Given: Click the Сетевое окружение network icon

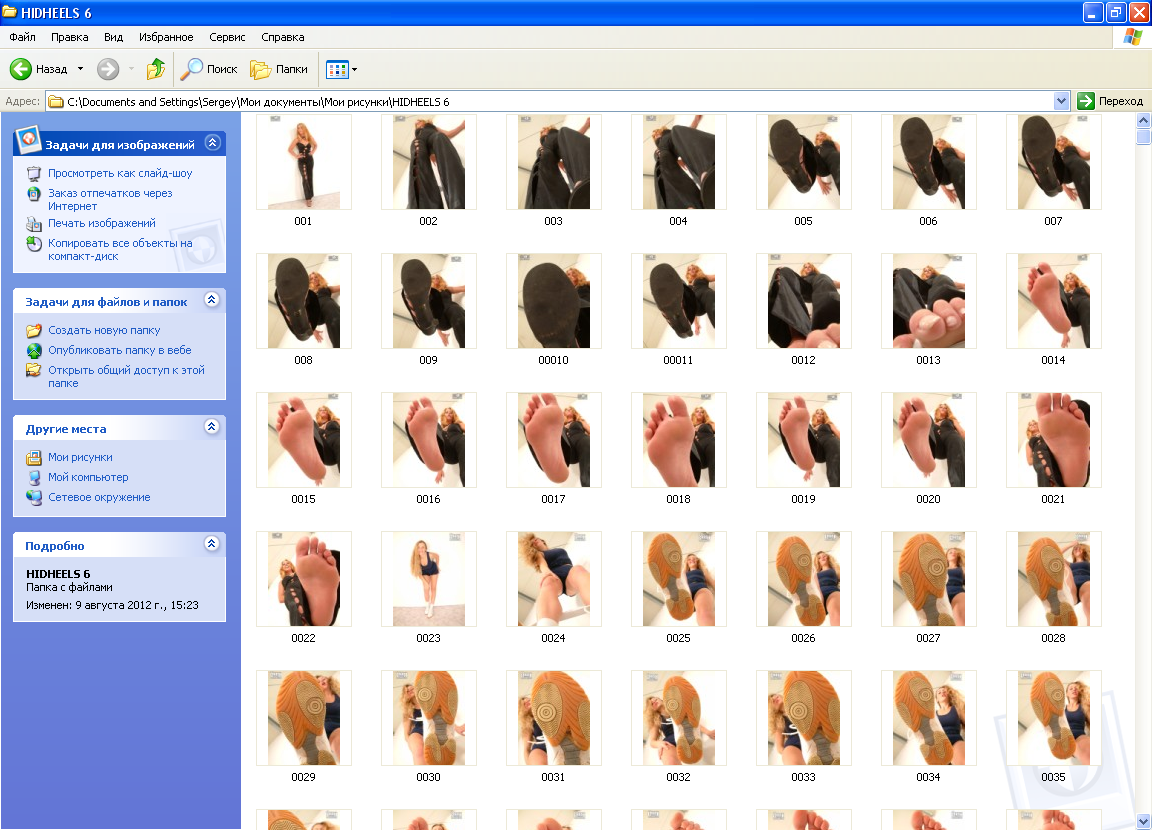Looking at the screenshot, I should pos(34,497).
